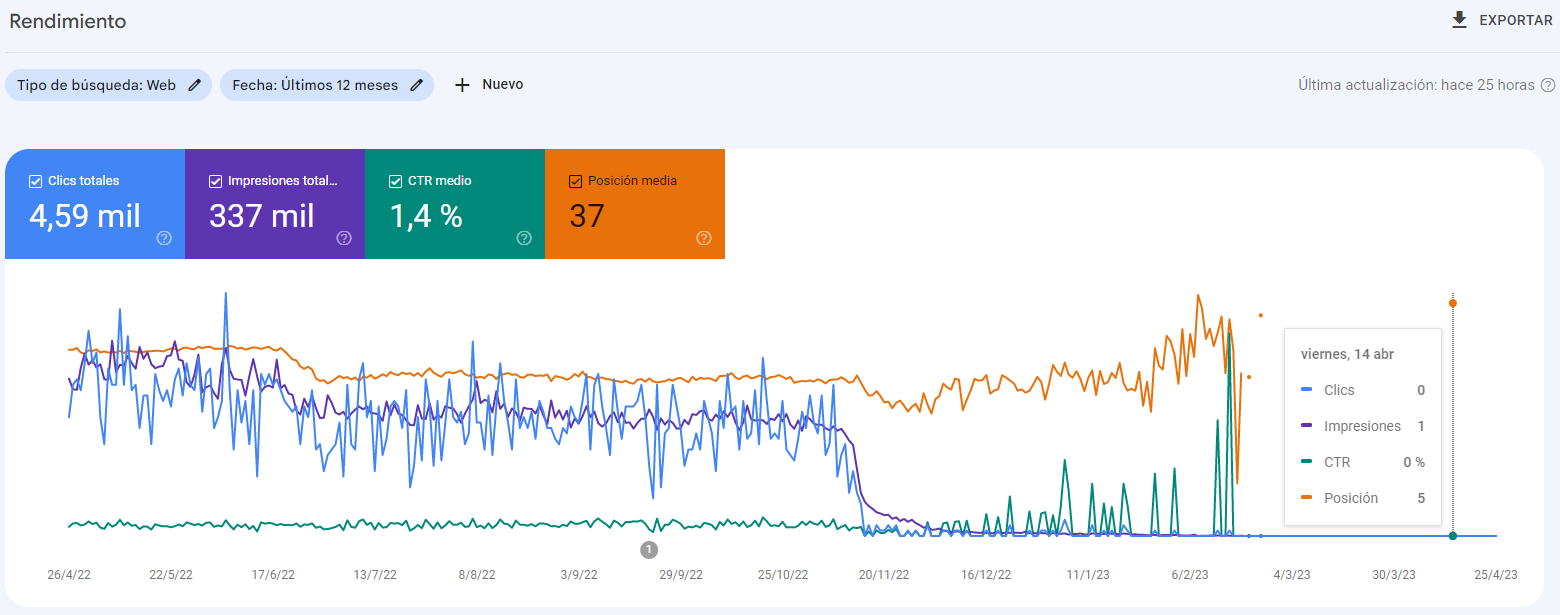Click the EXPORTAR button label
1560x615 pixels.
[1516, 20]
